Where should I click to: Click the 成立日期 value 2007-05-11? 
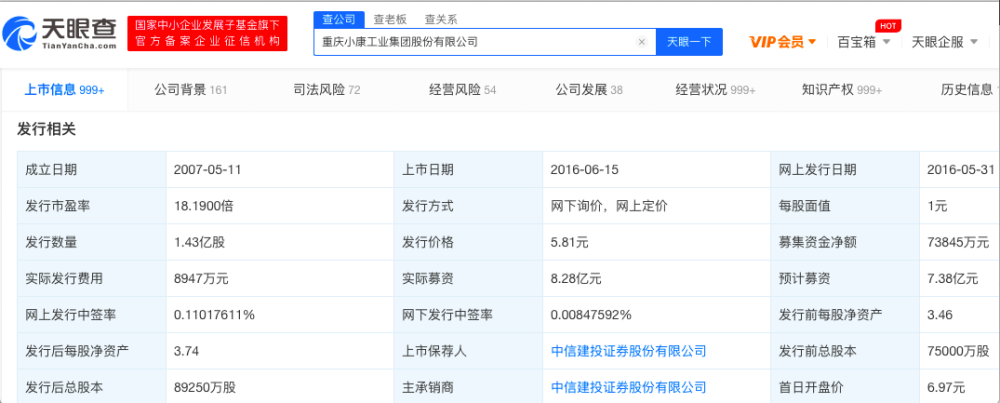(x=206, y=170)
